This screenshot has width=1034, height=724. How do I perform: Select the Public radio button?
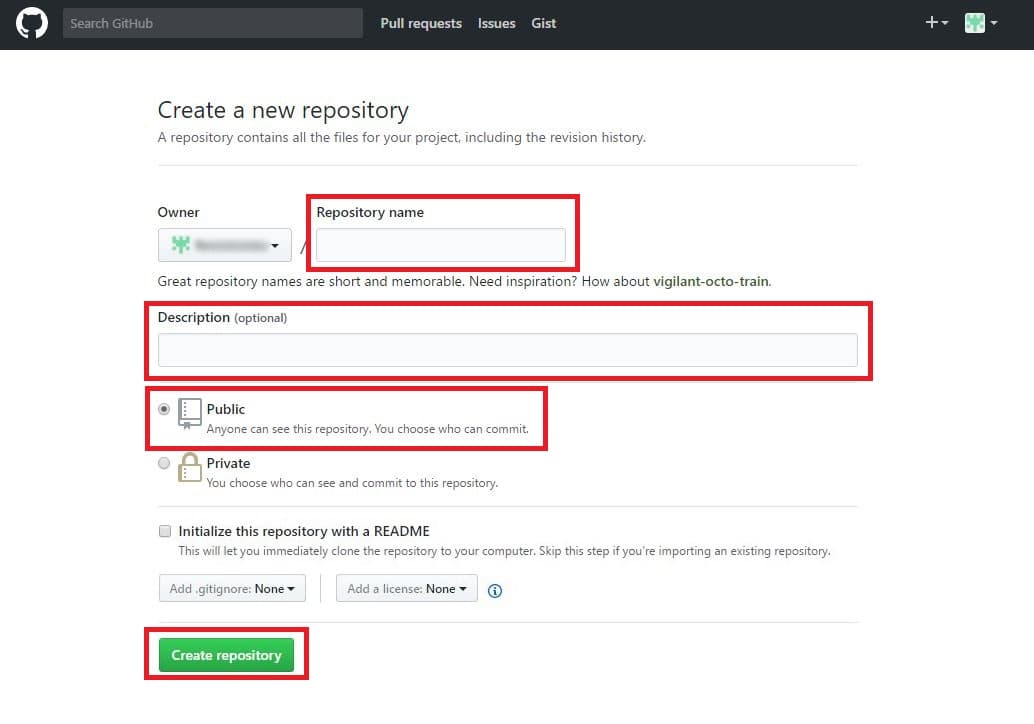[x=164, y=409]
